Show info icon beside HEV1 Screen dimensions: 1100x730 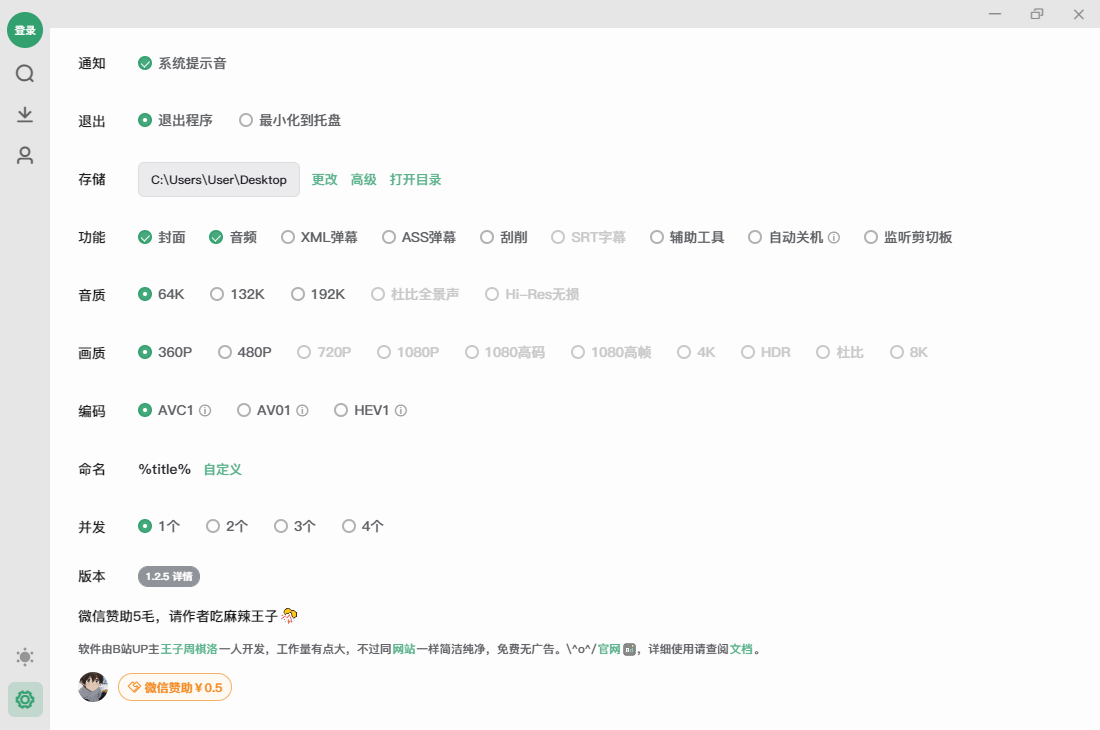click(x=401, y=411)
